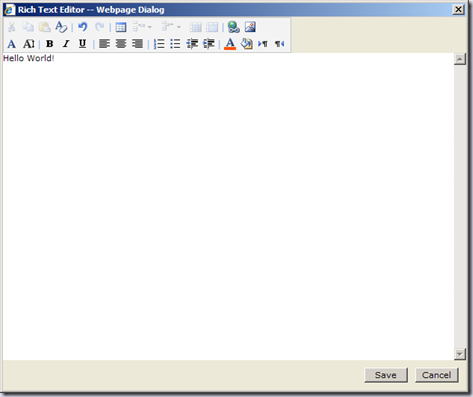Toggle italic formatting
Screen dimensions: 473x397
66,44
